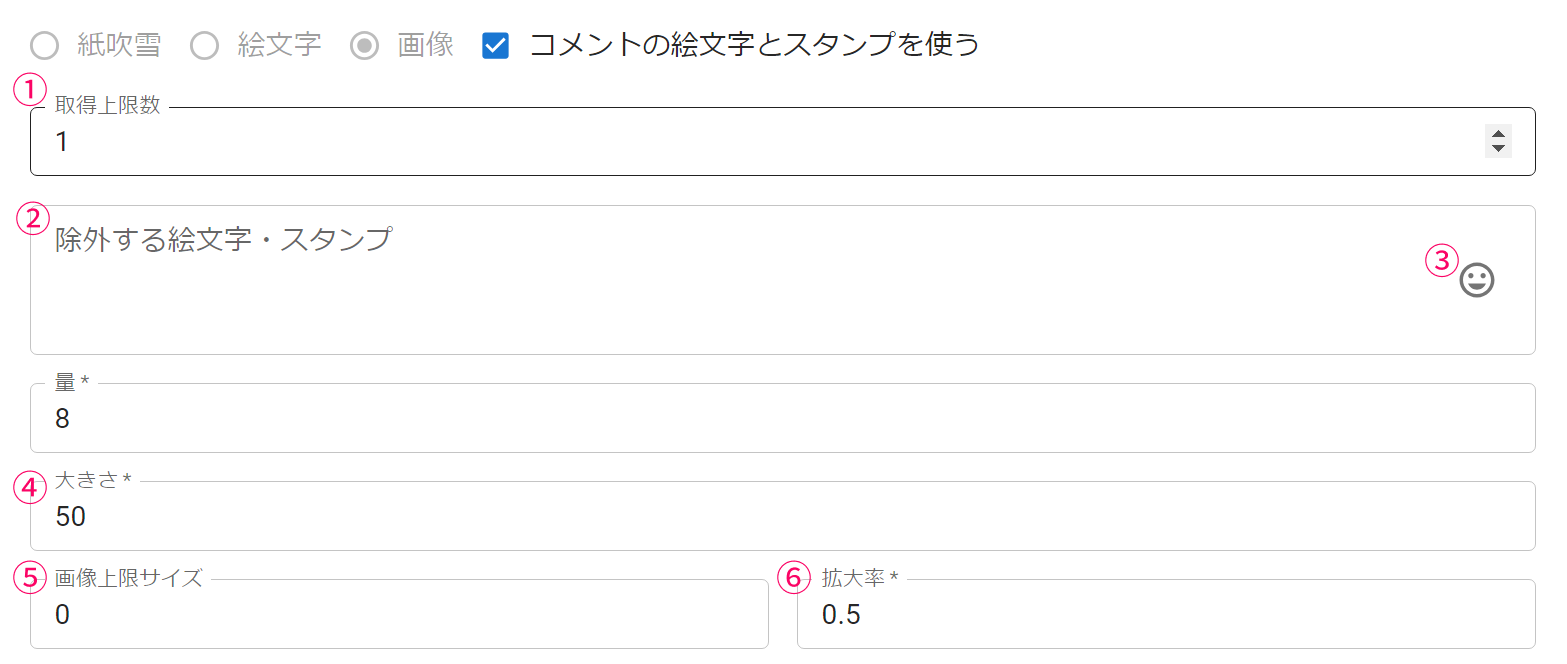This screenshot has width=1567, height=664.
Task: Click the 量 input field
Action: [782, 419]
